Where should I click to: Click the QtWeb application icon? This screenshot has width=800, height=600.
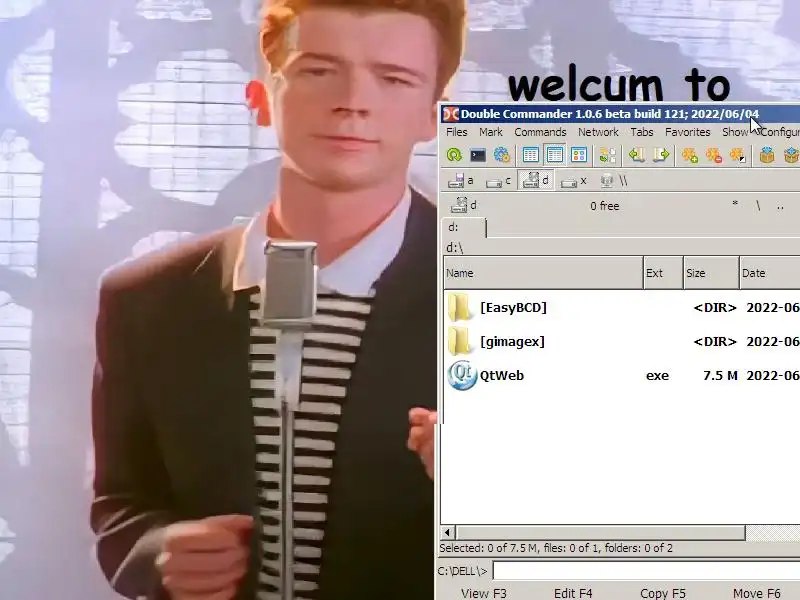pos(462,375)
